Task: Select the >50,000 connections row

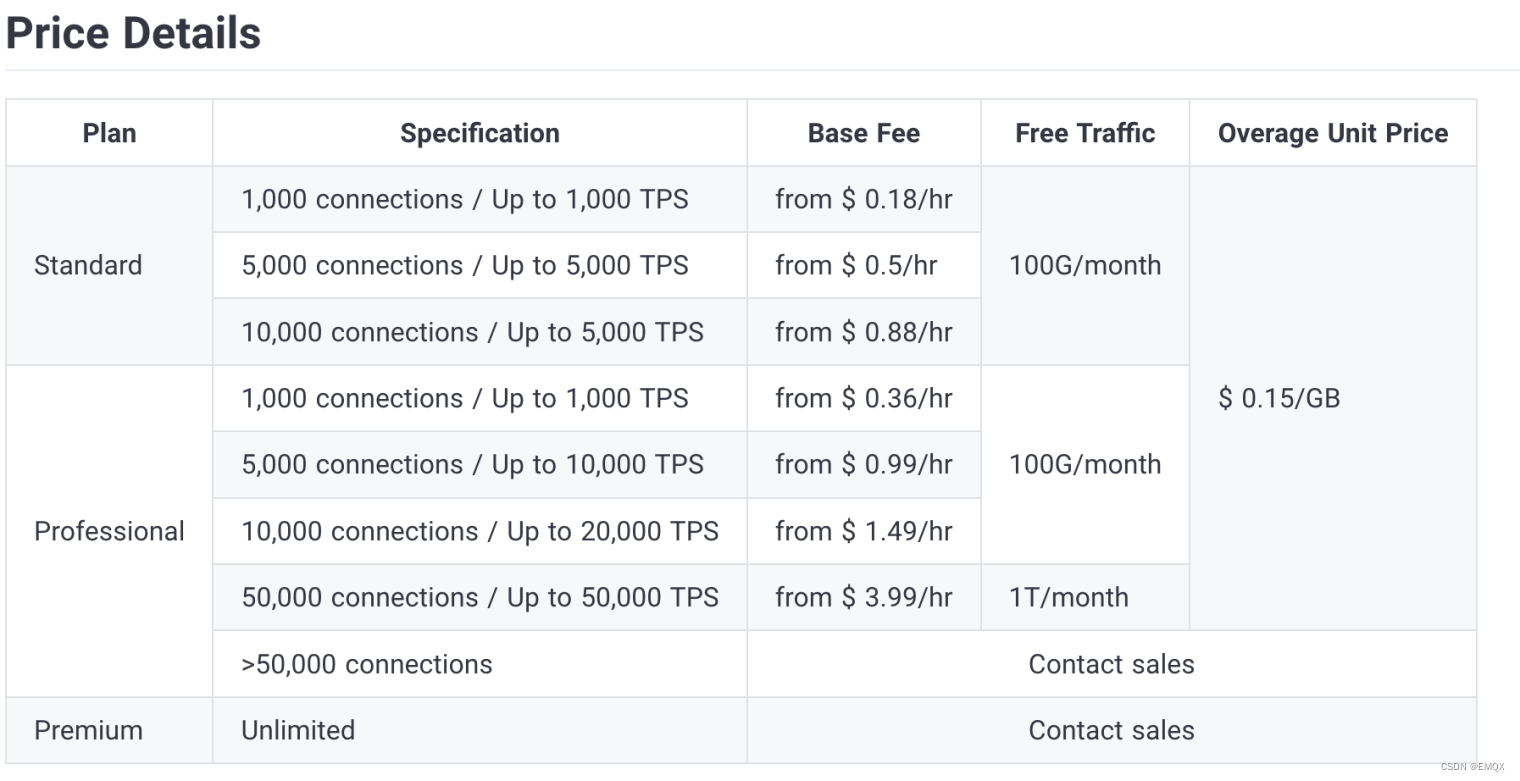Action: (367, 664)
